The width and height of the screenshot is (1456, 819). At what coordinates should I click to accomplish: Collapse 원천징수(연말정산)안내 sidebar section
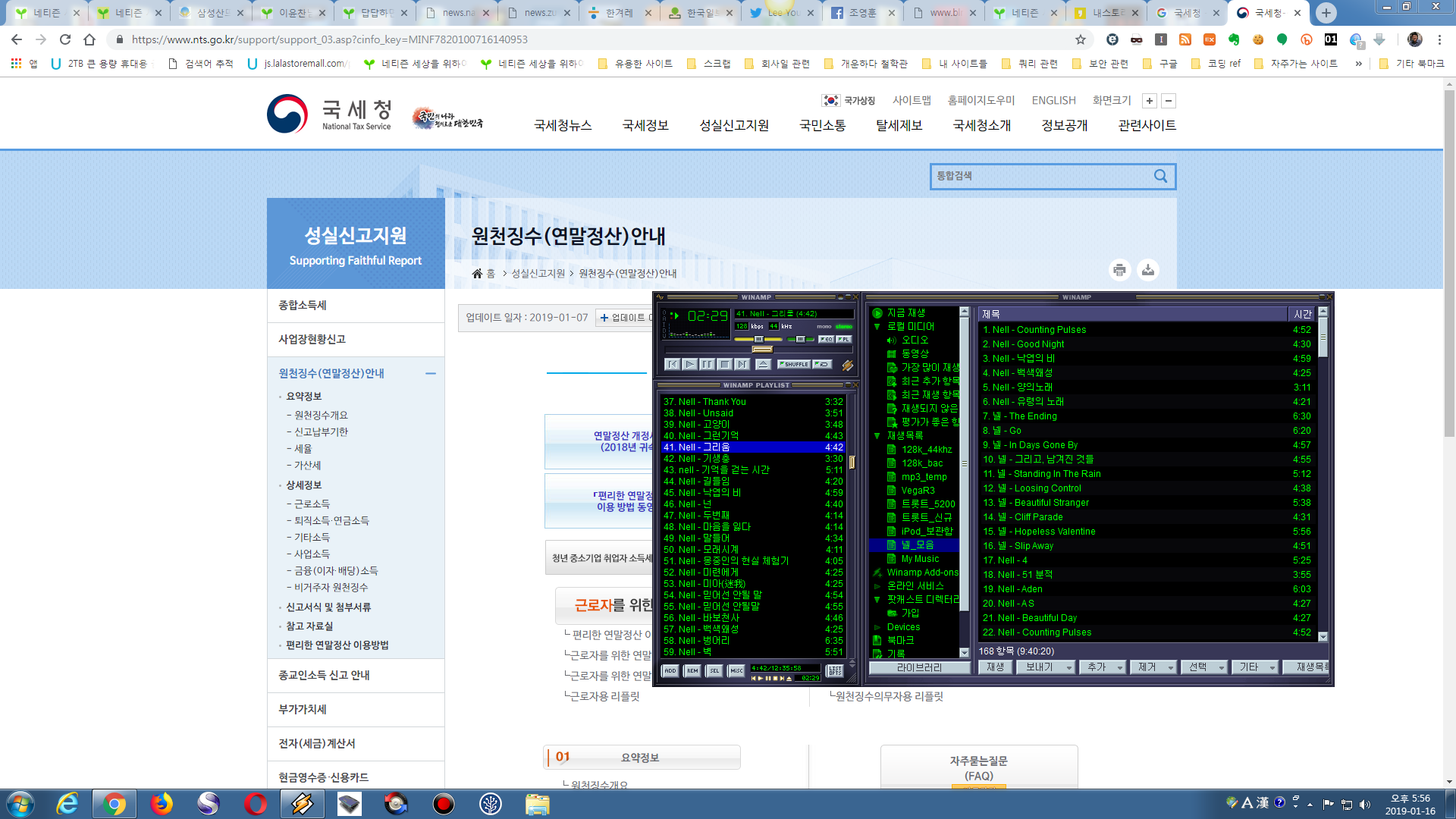coord(430,374)
